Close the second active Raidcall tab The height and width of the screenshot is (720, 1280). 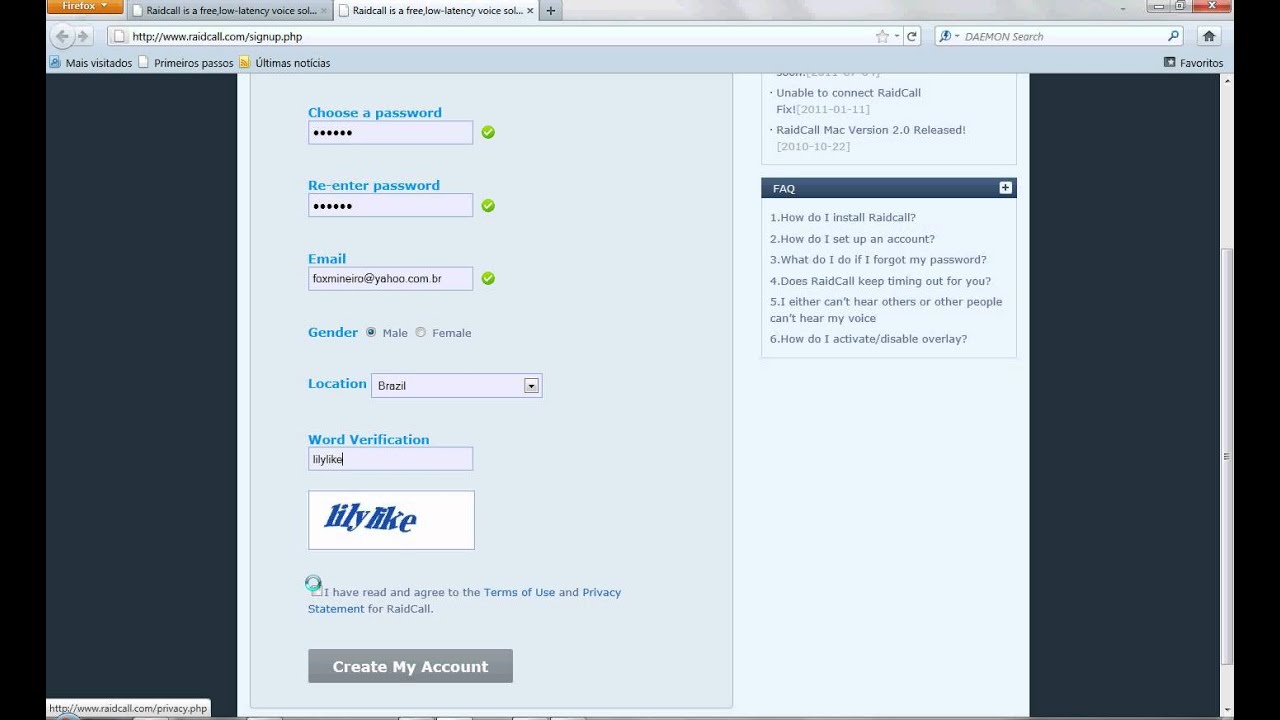530,10
